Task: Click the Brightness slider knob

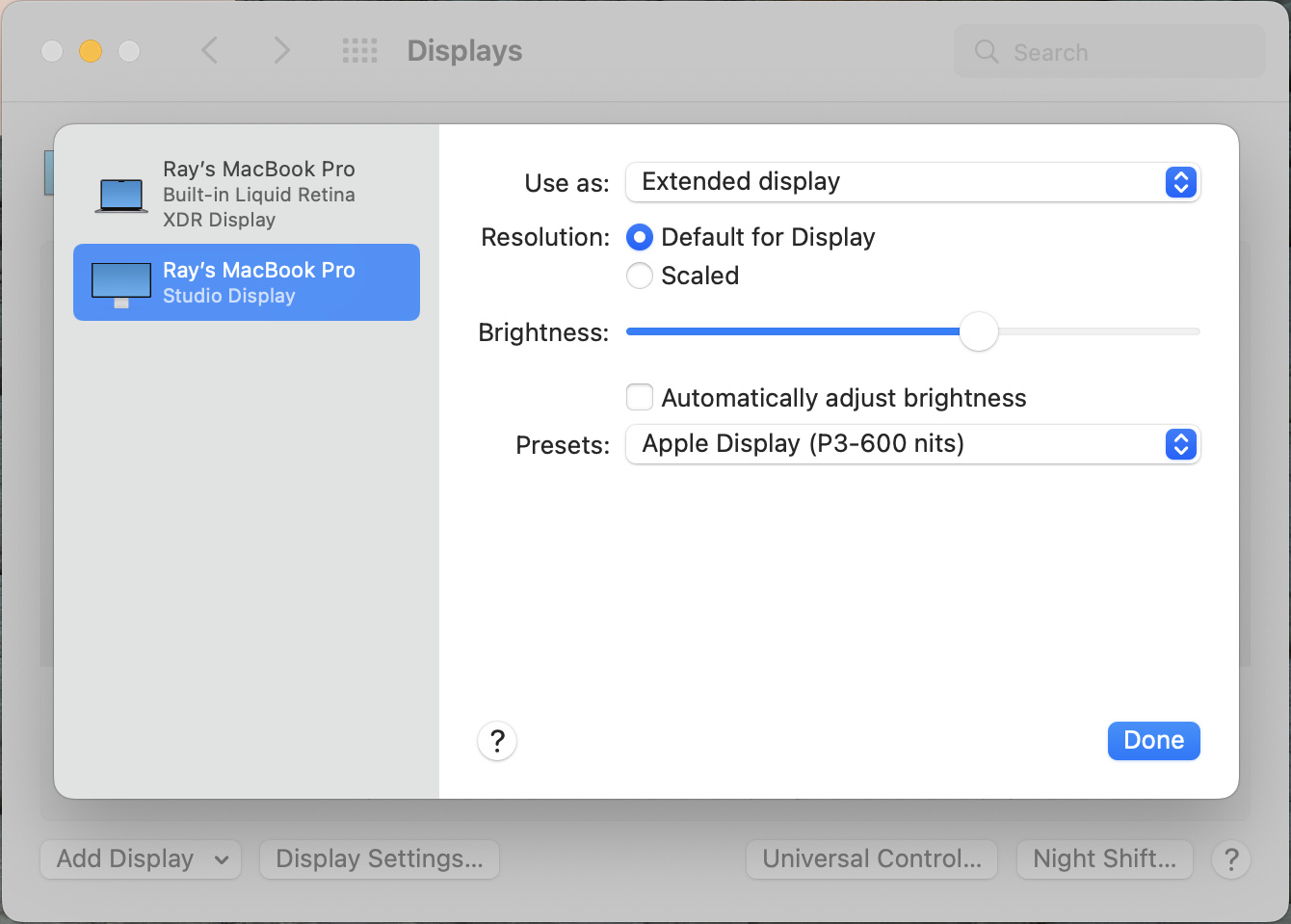Action: pyautogui.click(x=979, y=331)
